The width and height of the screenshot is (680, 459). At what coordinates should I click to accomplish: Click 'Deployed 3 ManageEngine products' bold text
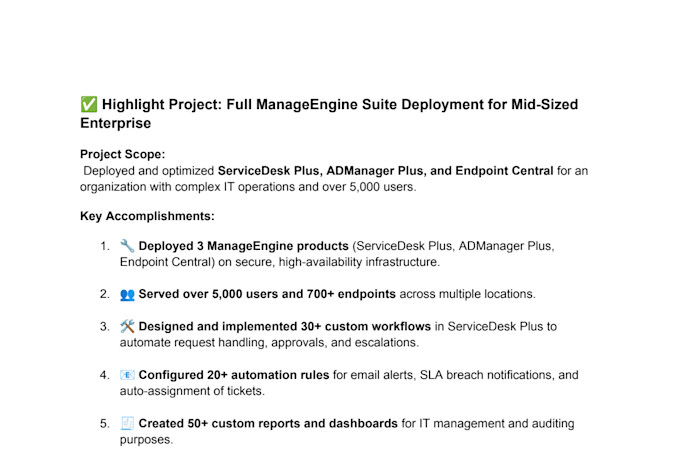point(244,246)
